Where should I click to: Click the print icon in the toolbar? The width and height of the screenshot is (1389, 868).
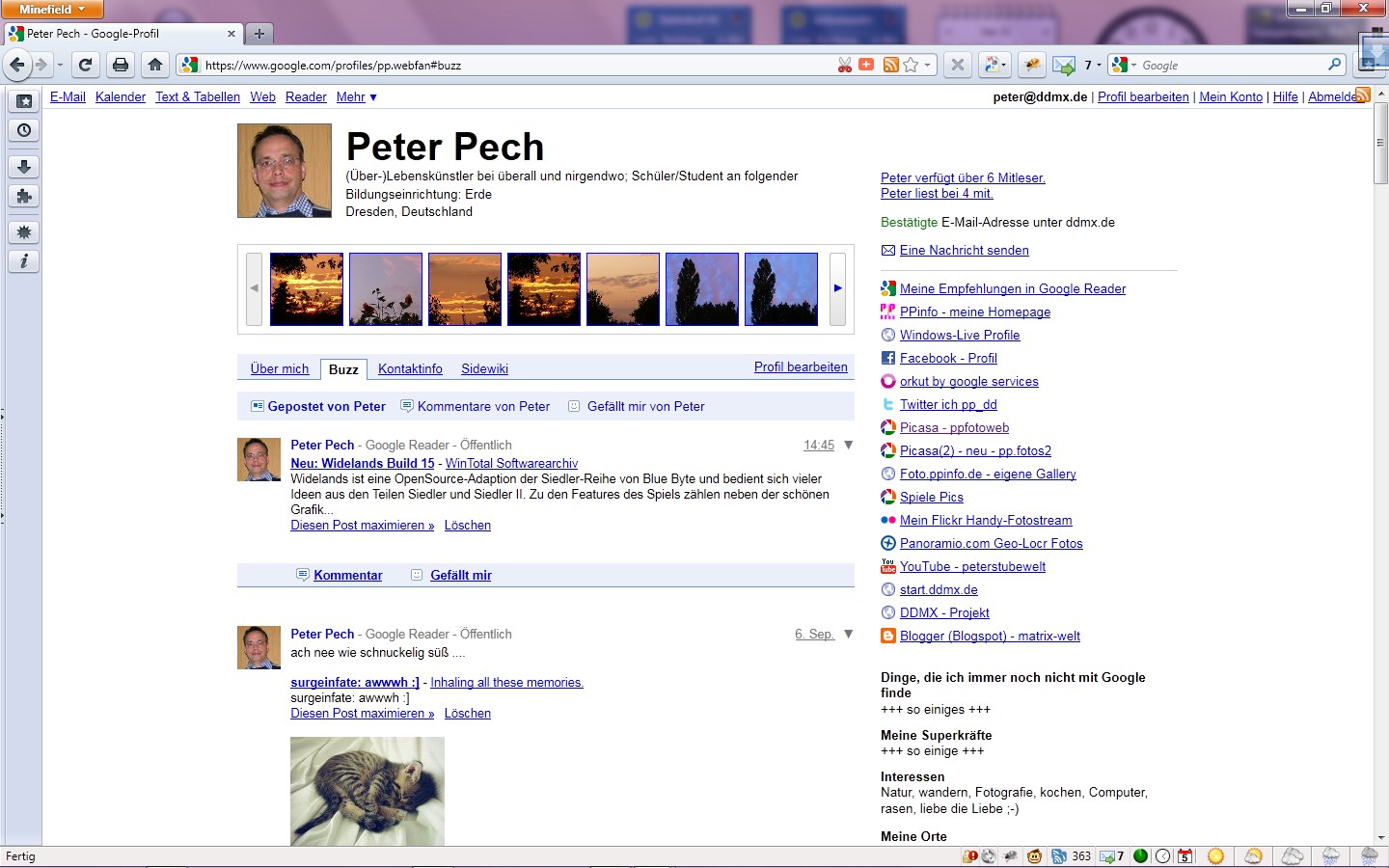click(x=121, y=65)
